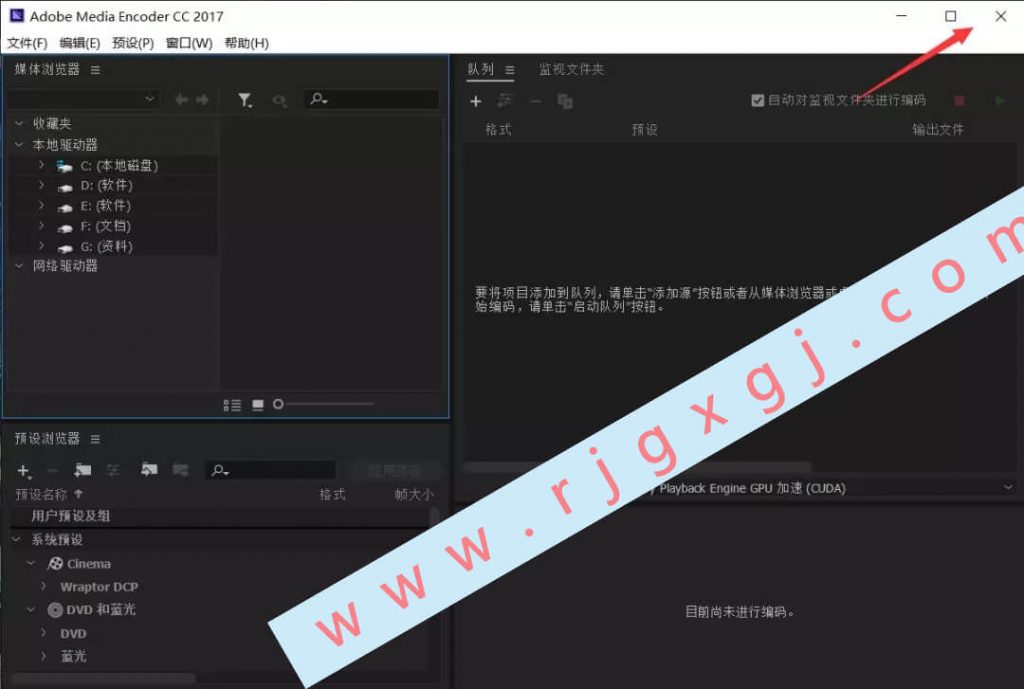Toggle 自动对监视文件夹进行编码 checkbox
The image size is (1024, 689).
coord(758,101)
